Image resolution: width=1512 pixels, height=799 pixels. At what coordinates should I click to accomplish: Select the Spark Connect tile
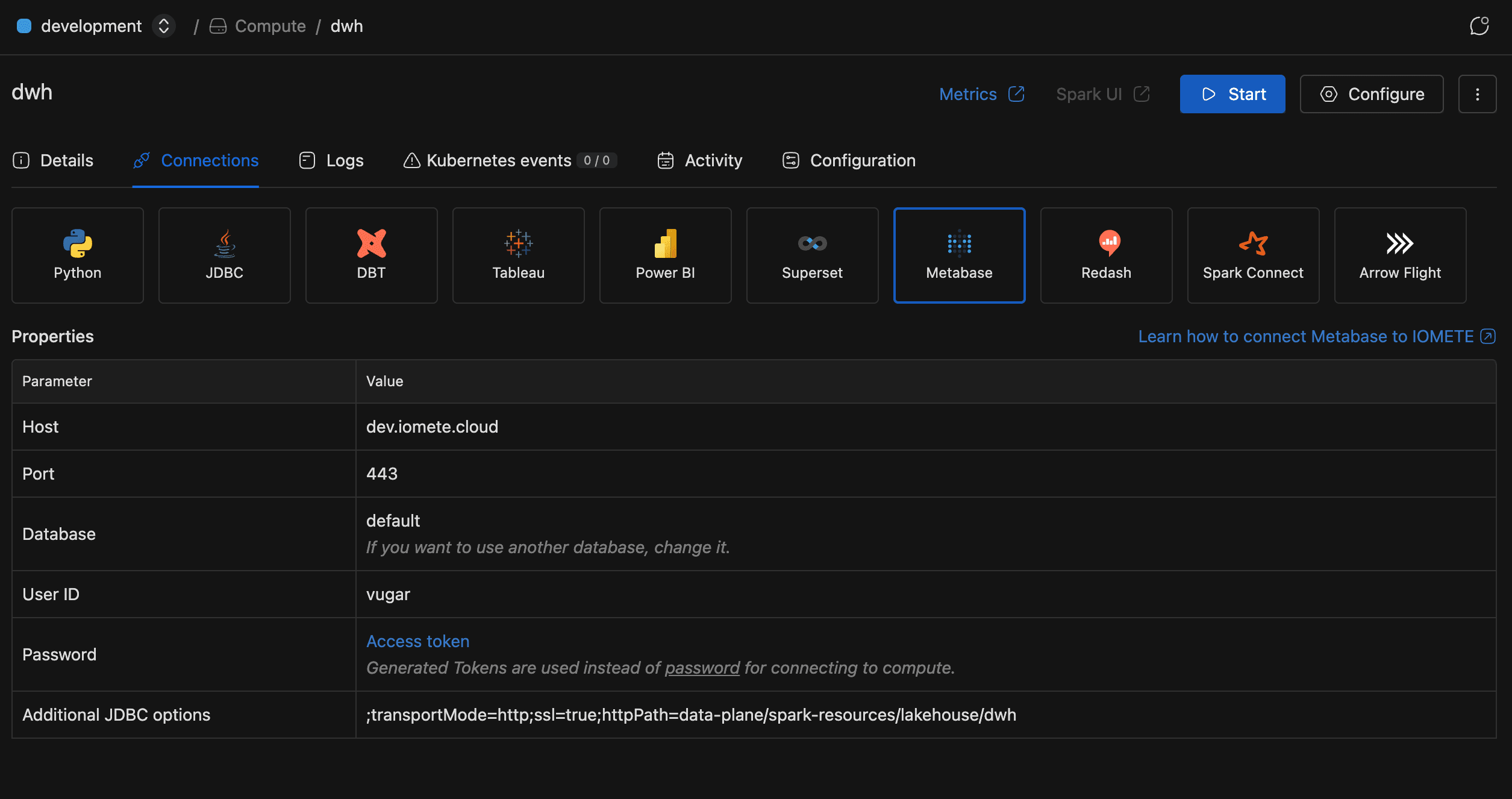1253,255
